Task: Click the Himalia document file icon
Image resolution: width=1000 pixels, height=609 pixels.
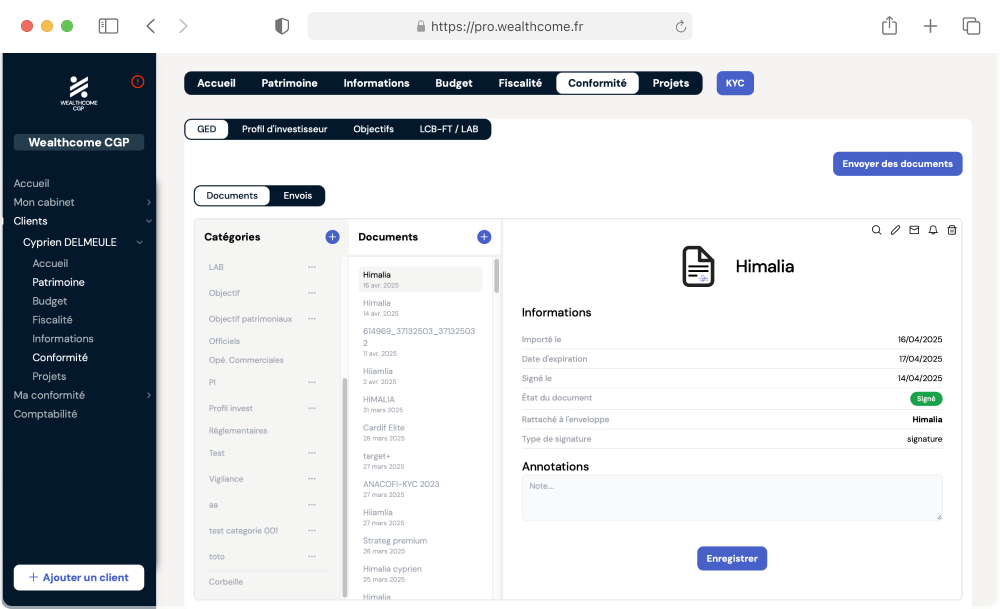Action: 698,267
